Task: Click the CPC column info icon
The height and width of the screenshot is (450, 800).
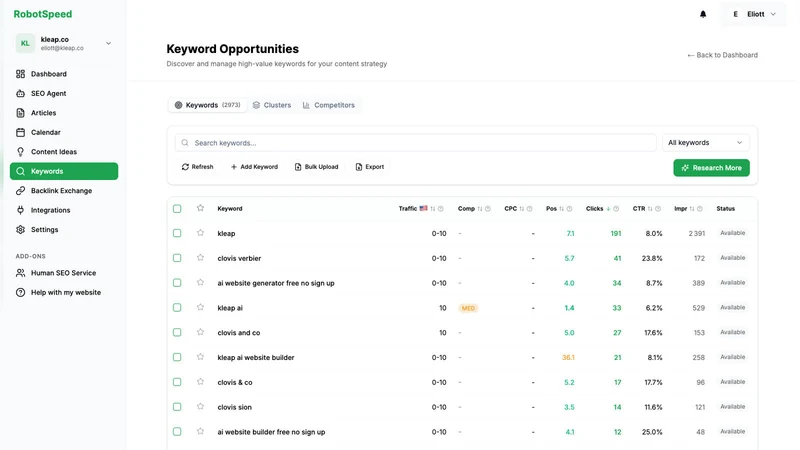Action: 530,209
